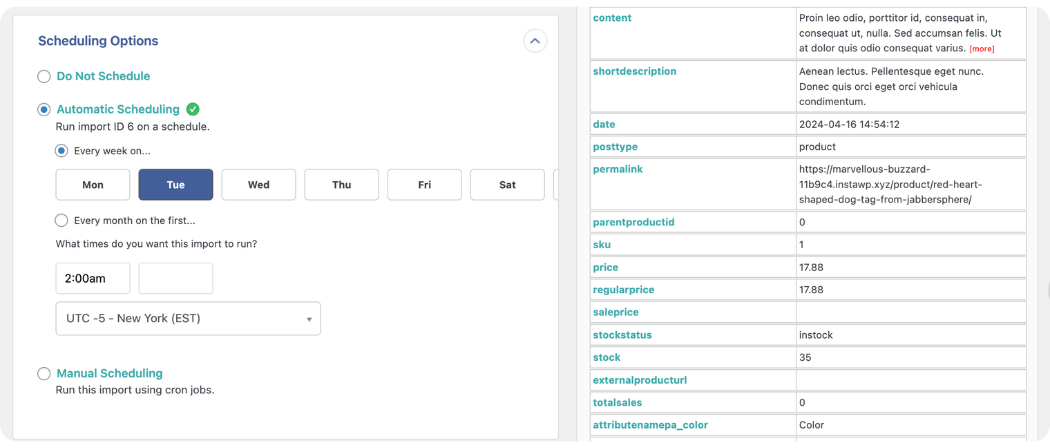Pick Fri as the import day
1050x448 pixels.
[x=425, y=185]
